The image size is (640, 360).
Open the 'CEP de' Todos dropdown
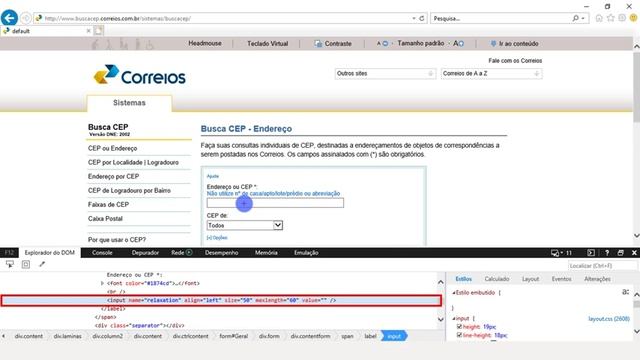[x=244, y=225]
